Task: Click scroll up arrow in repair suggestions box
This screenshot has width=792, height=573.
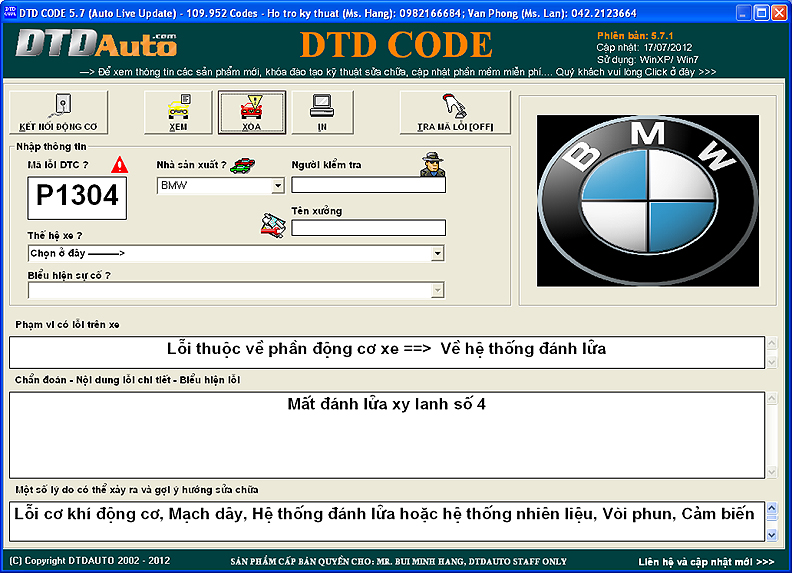Action: click(772, 508)
